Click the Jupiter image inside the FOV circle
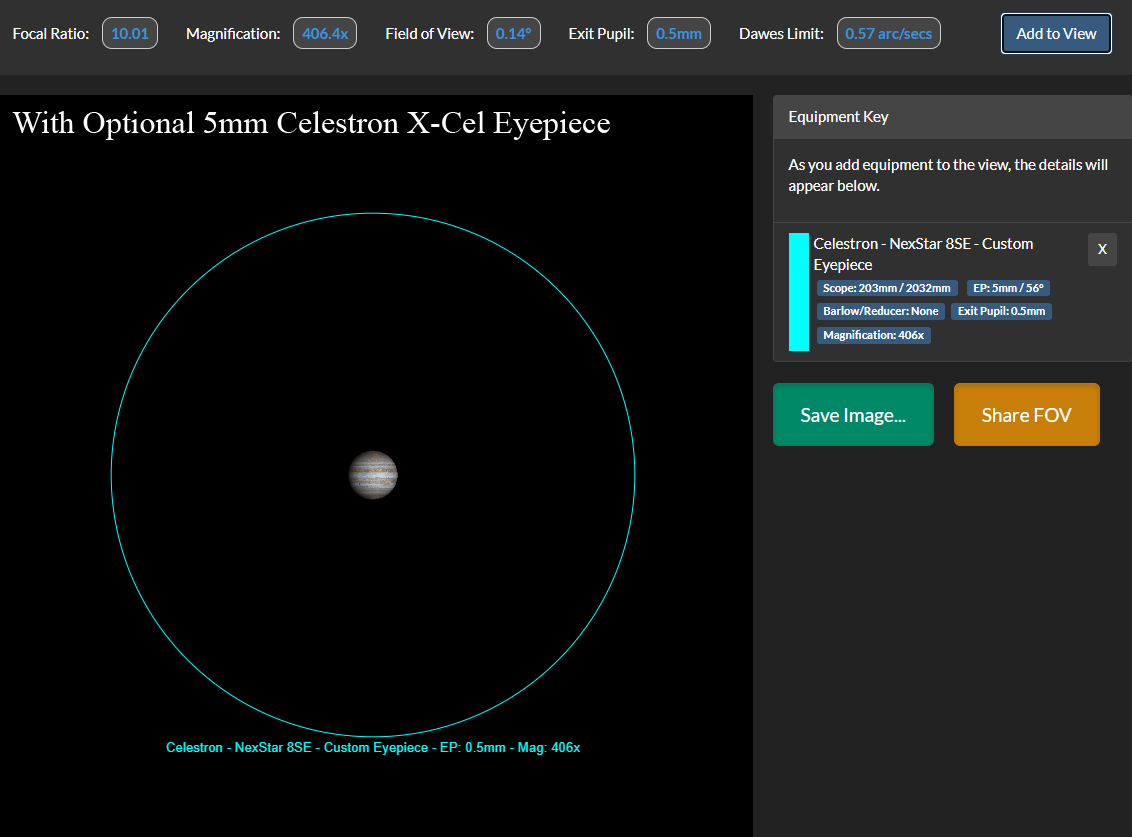The image size is (1132, 837). [373, 475]
